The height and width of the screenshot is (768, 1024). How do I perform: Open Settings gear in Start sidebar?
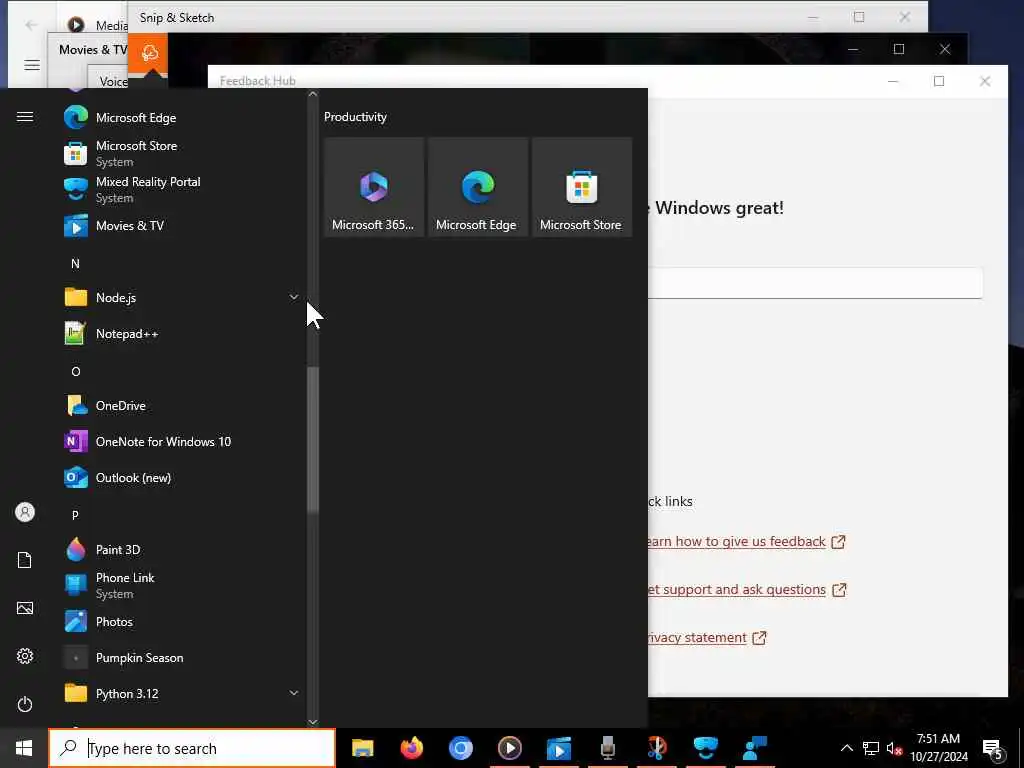(25, 656)
